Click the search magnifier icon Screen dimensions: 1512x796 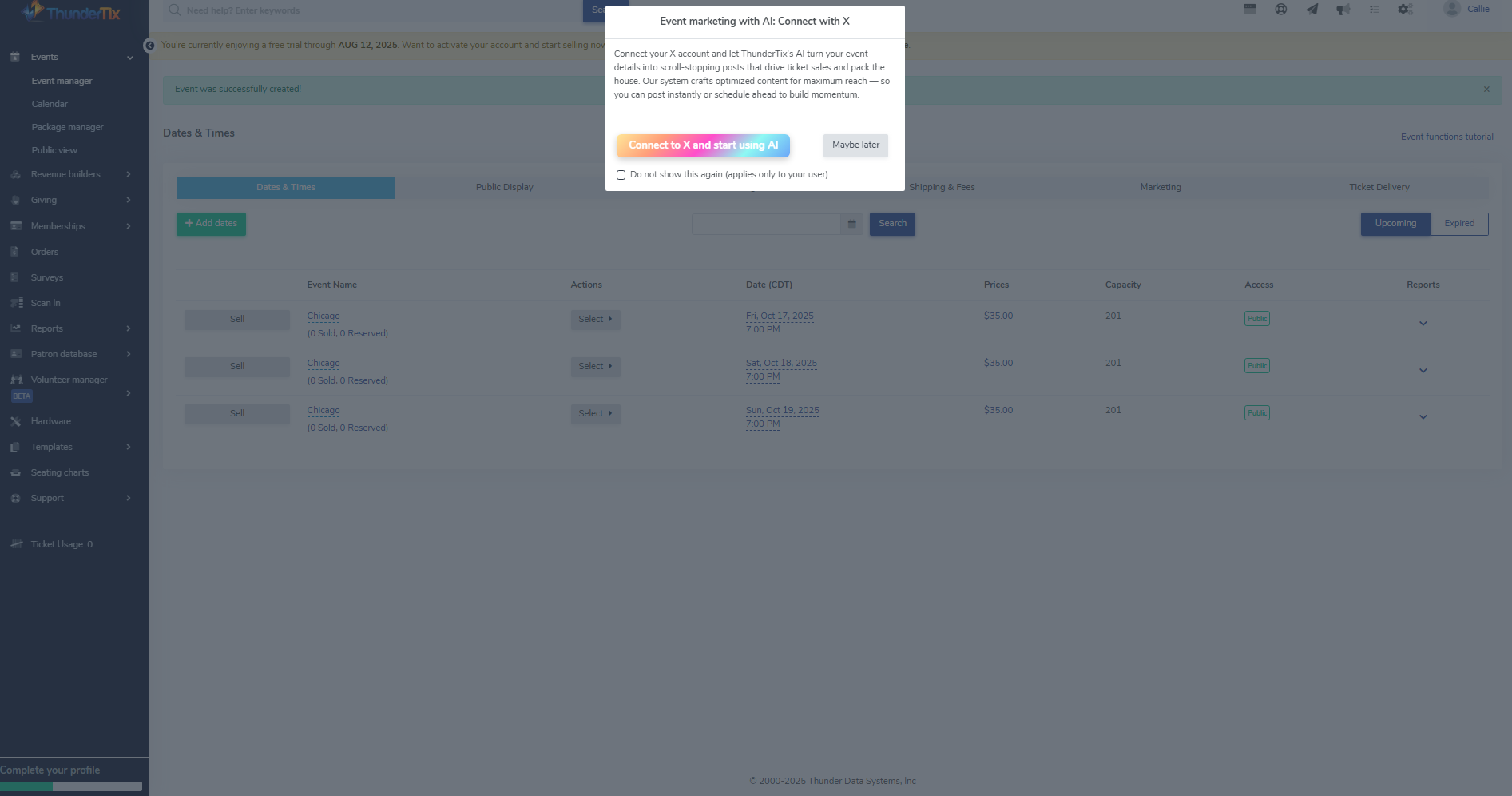pyautogui.click(x=174, y=10)
